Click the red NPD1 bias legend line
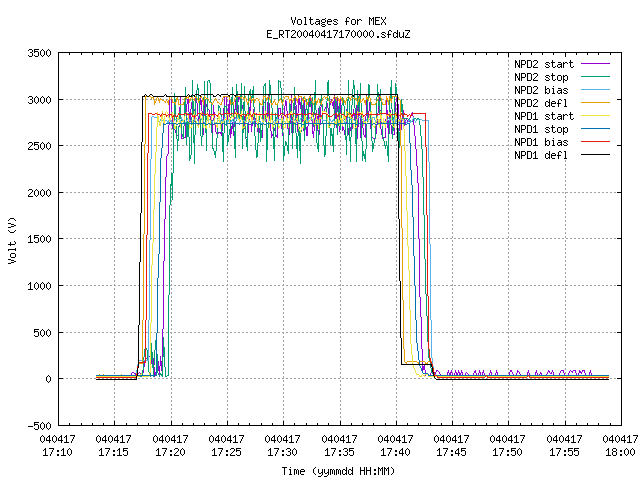Screen dimensions: 640x480 coord(596,142)
